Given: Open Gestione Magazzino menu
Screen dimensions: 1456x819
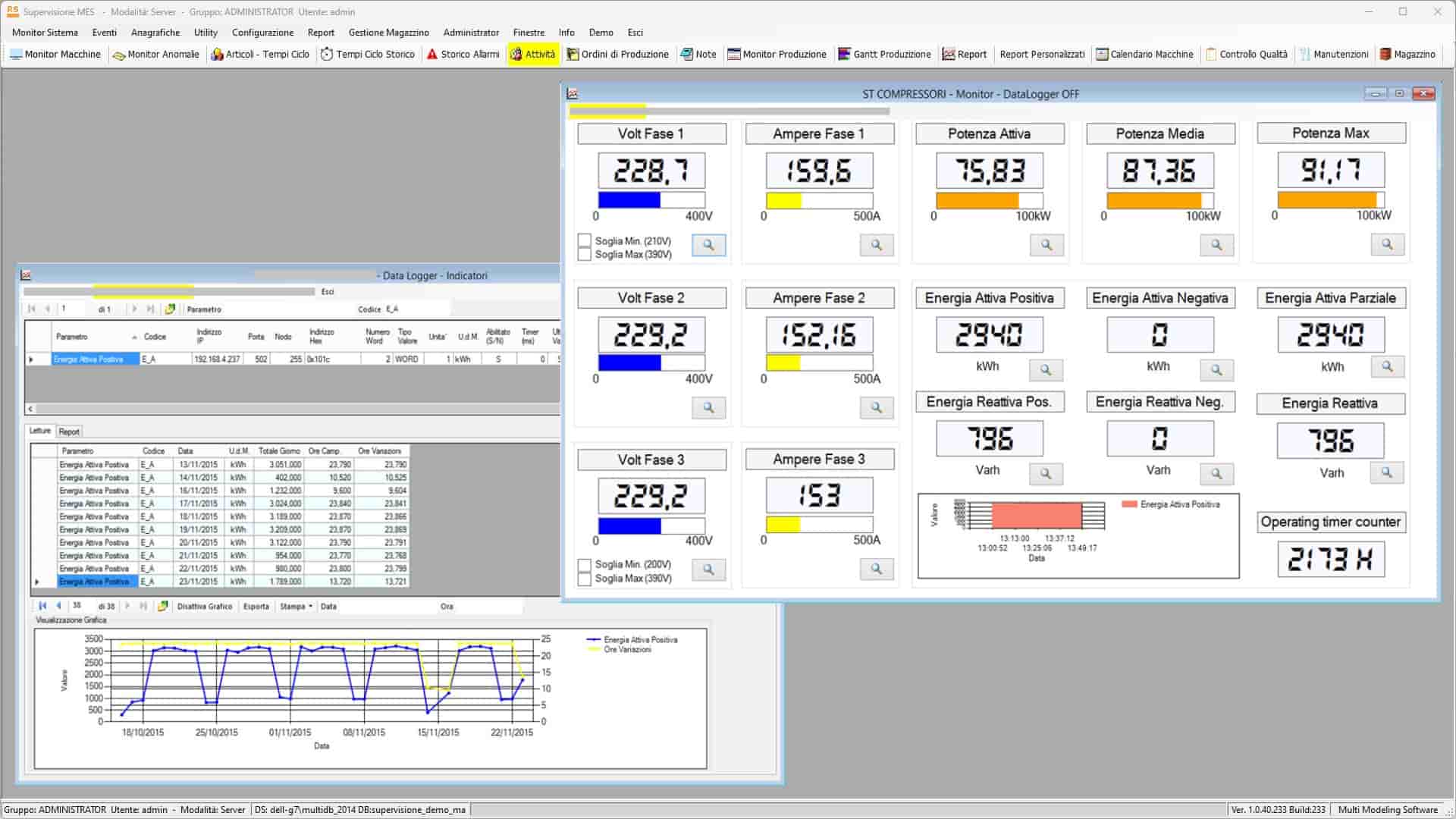Looking at the screenshot, I should click(x=388, y=33).
